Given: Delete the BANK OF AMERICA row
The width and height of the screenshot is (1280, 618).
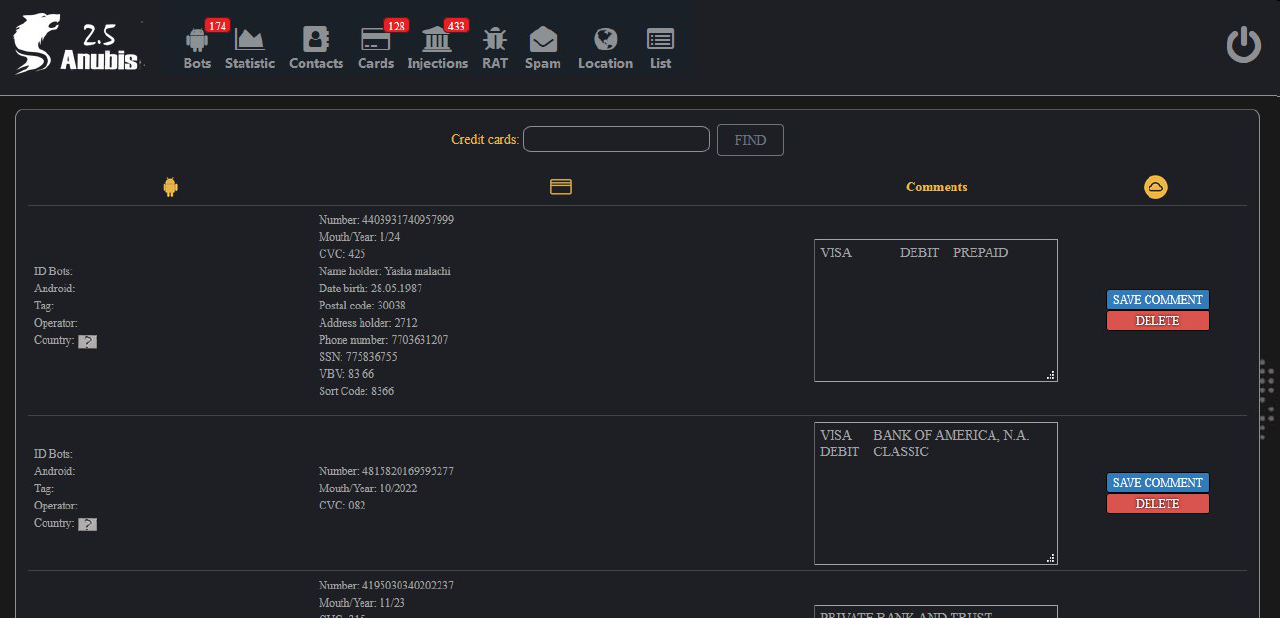Looking at the screenshot, I should [1158, 504].
